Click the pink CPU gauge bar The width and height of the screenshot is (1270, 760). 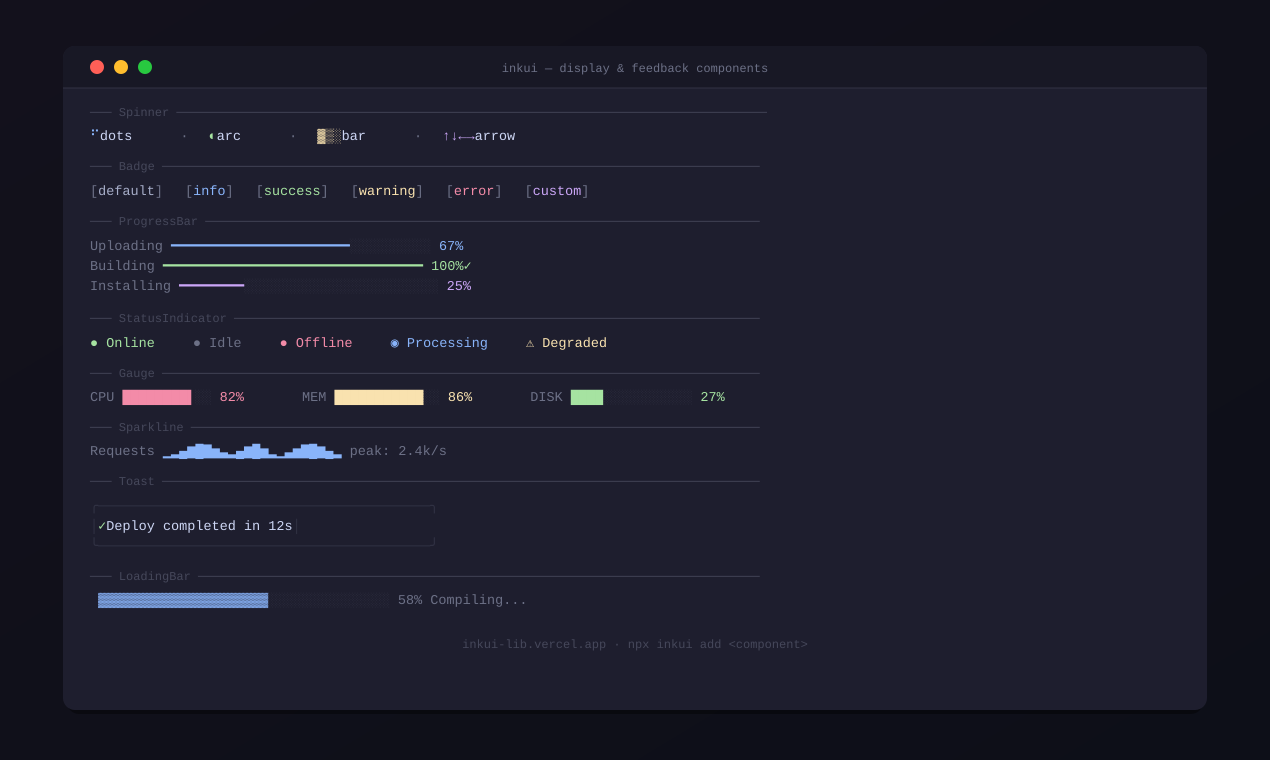point(157,397)
